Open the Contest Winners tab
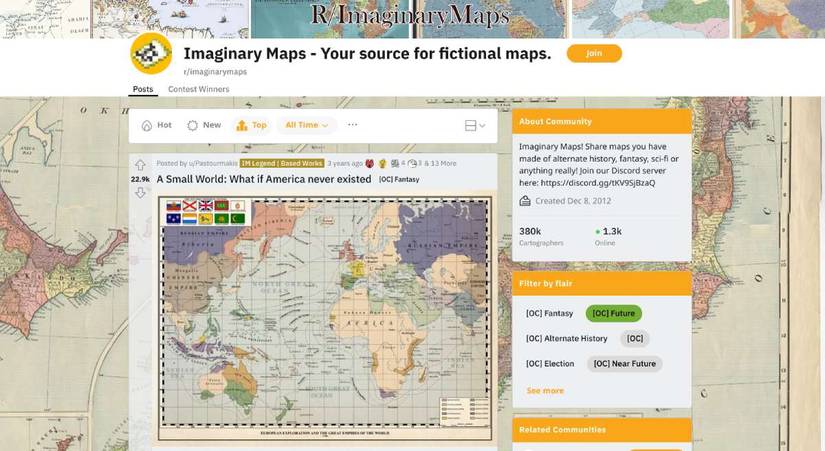 point(198,89)
